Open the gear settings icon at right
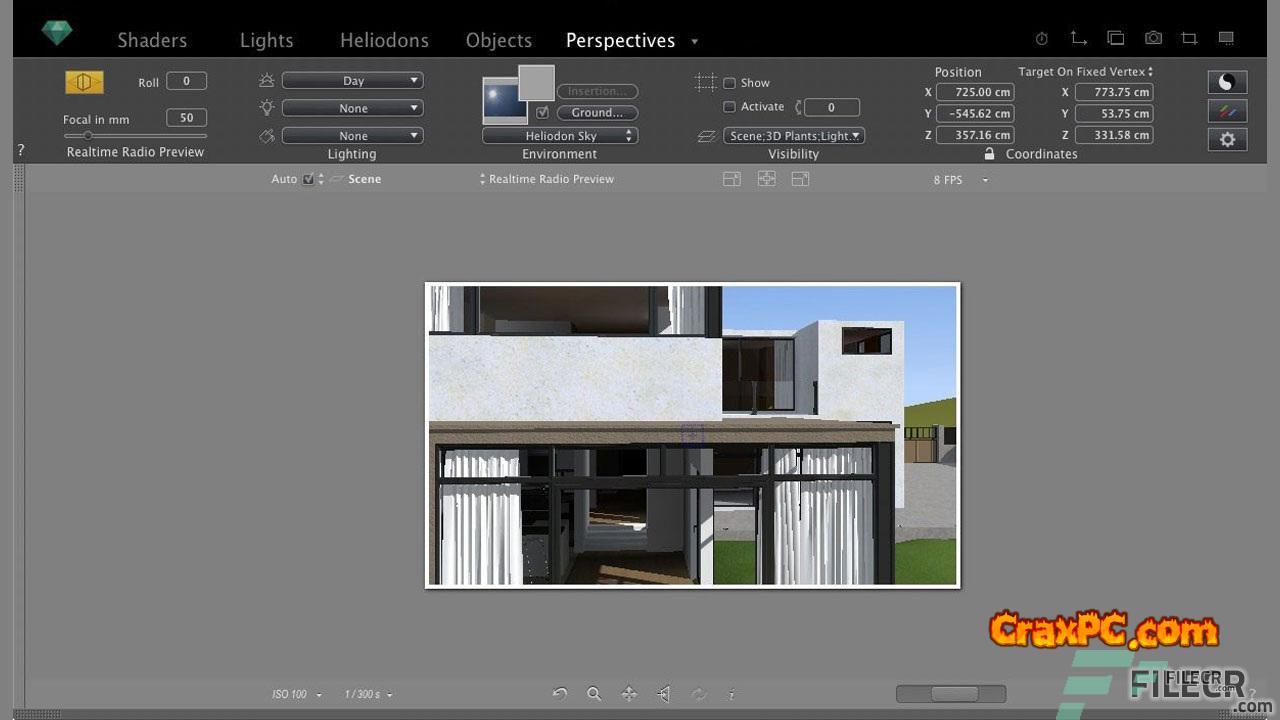 [x=1227, y=139]
